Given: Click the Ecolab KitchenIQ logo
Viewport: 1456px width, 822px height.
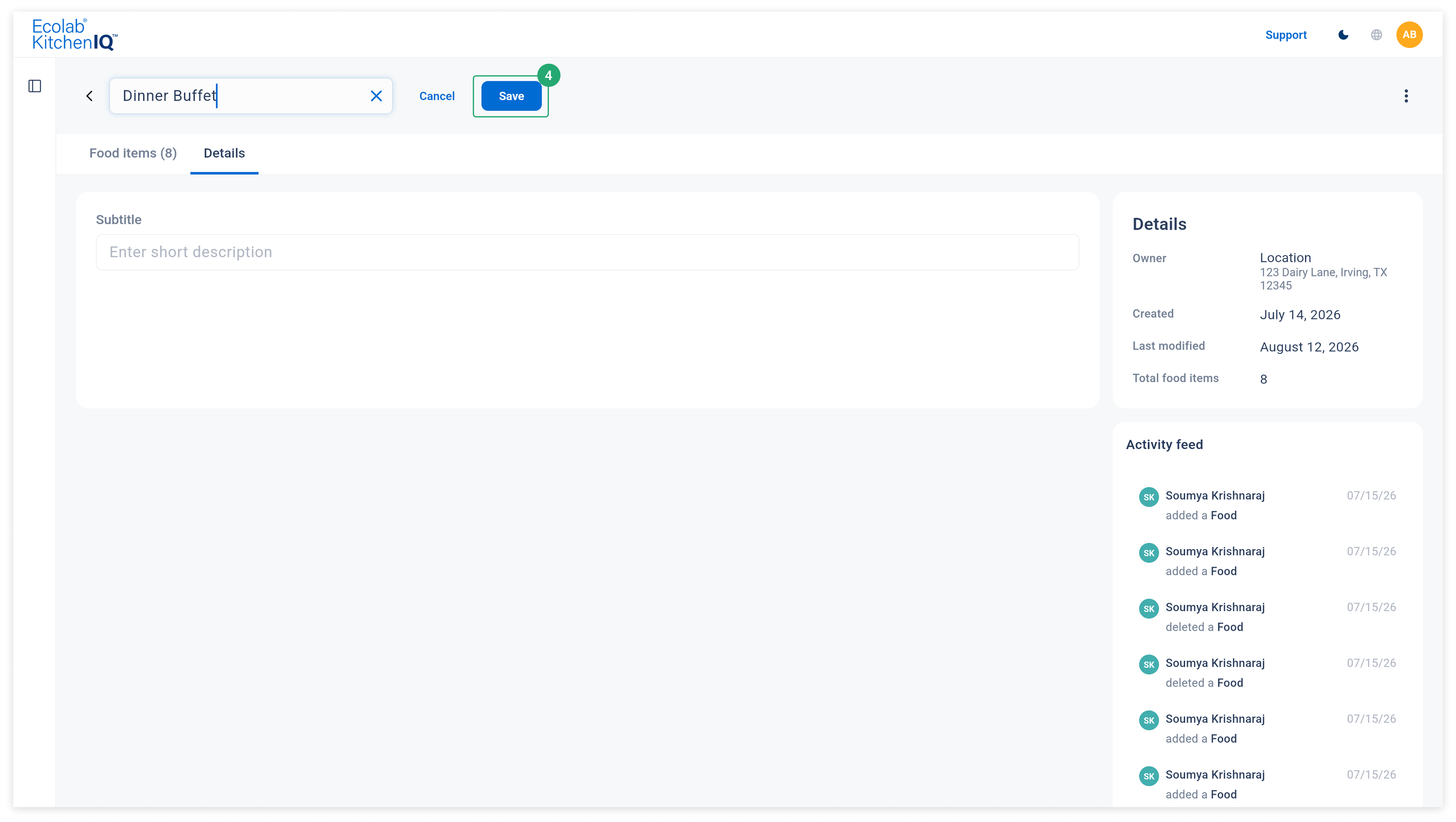Looking at the screenshot, I should coord(75,35).
